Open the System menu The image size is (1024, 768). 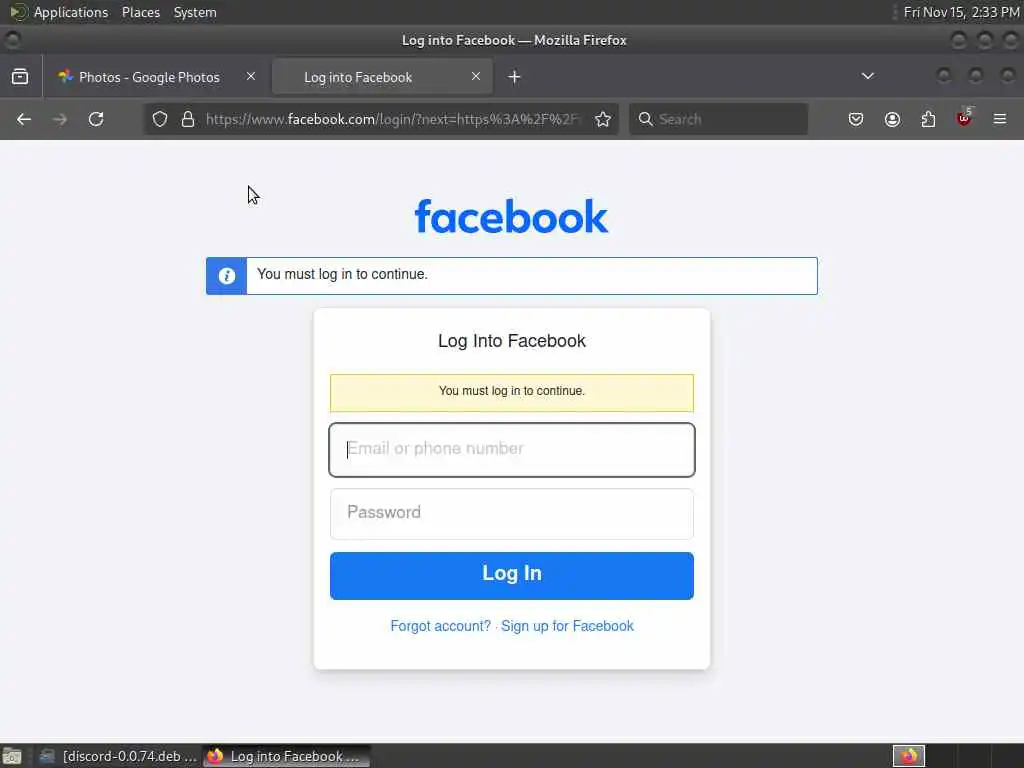[195, 12]
